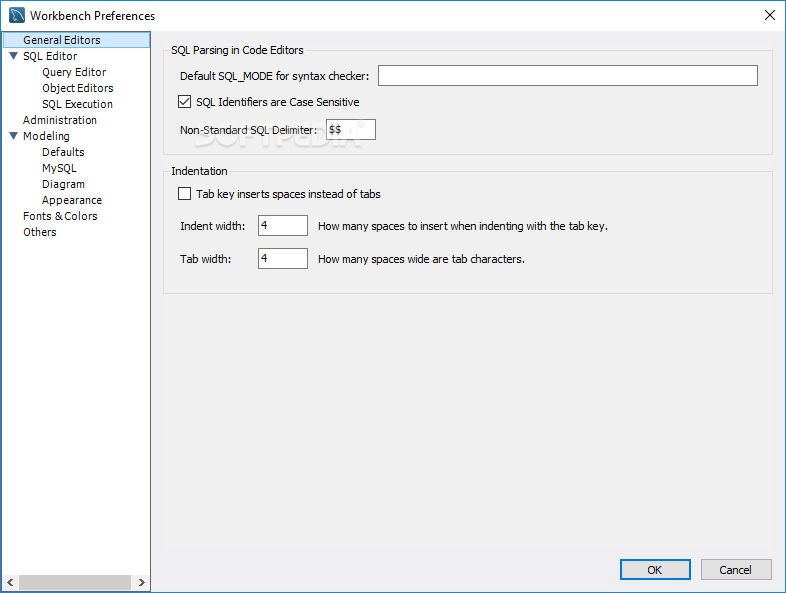Click the sidebar scroll left arrow
Screen dimensions: 786x593
[x=10, y=582]
